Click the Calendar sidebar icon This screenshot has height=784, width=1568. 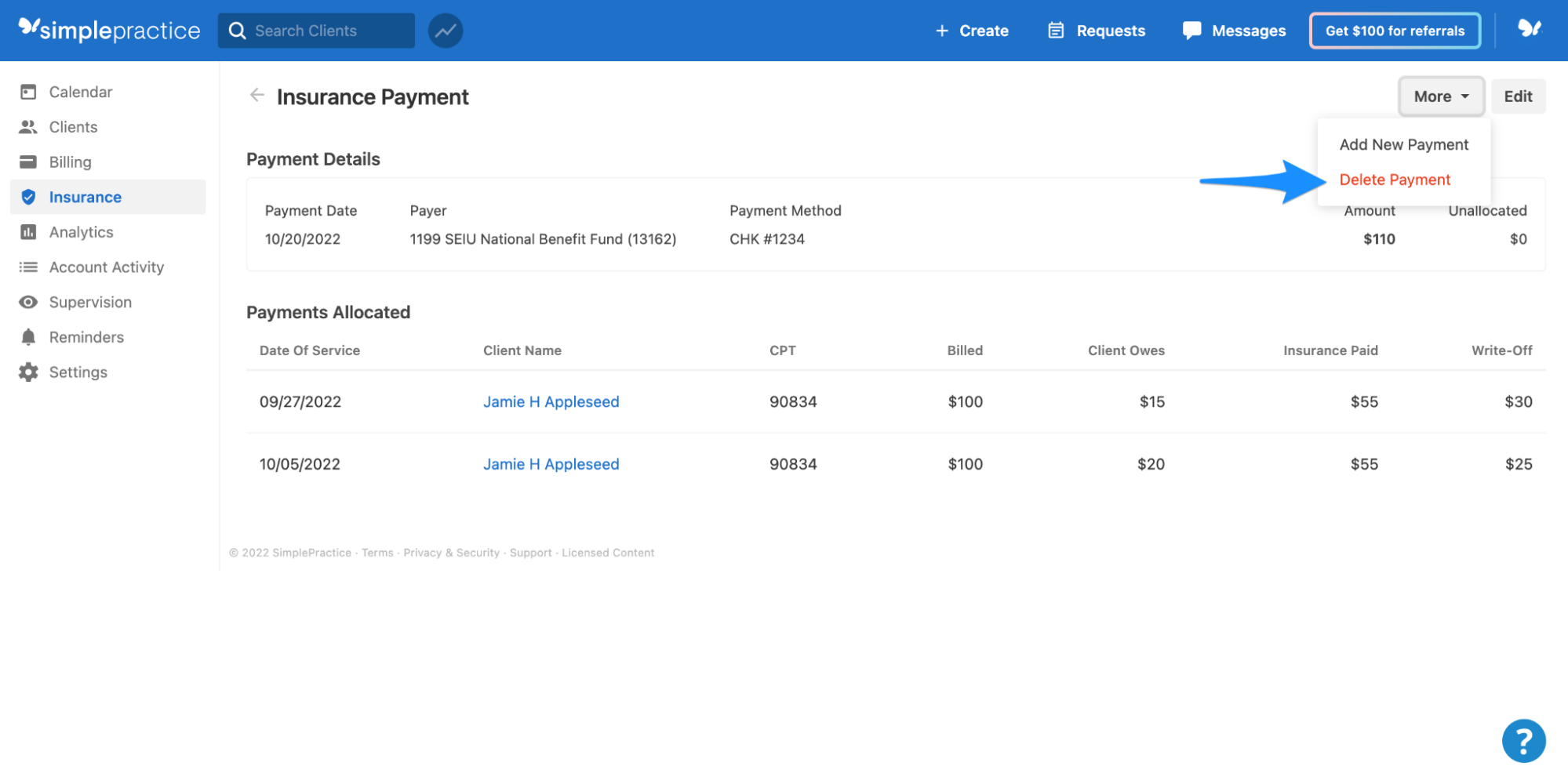28,92
